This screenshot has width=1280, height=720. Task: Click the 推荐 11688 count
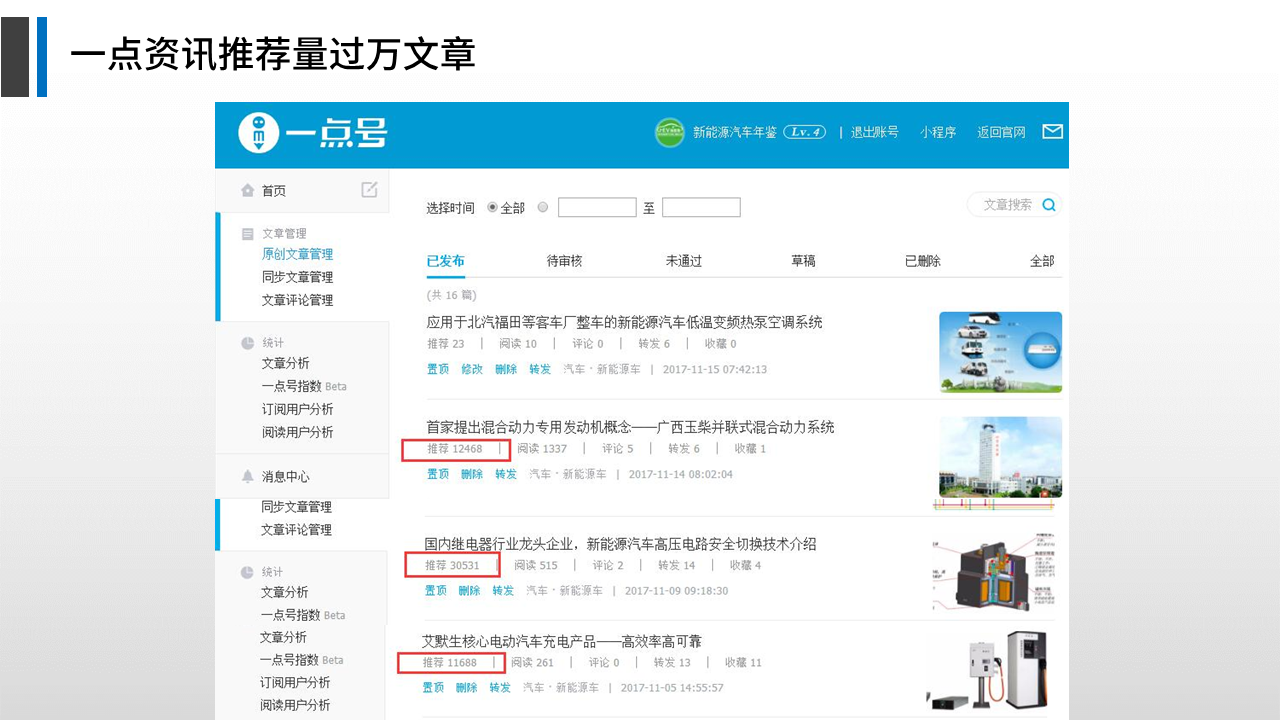coord(450,663)
